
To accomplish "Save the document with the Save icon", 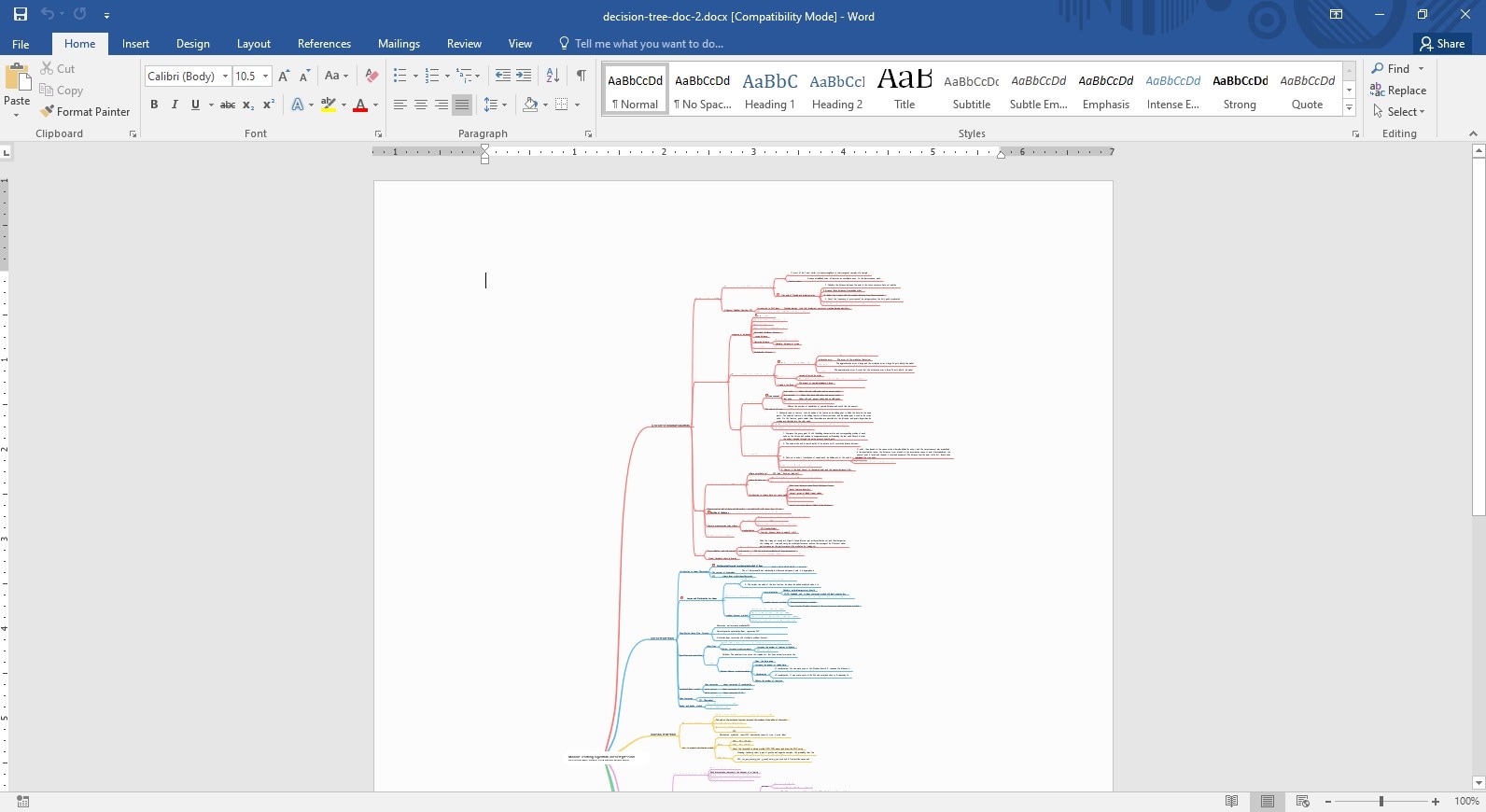I will point(20,14).
